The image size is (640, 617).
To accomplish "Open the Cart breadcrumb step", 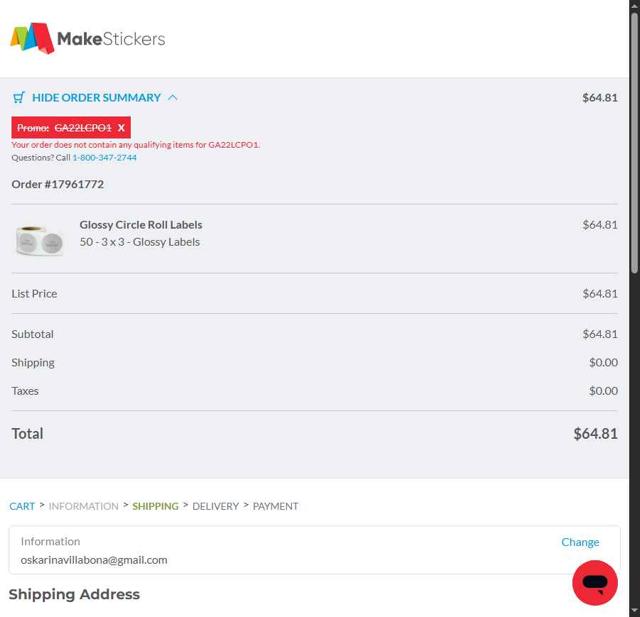I will tap(22, 506).
